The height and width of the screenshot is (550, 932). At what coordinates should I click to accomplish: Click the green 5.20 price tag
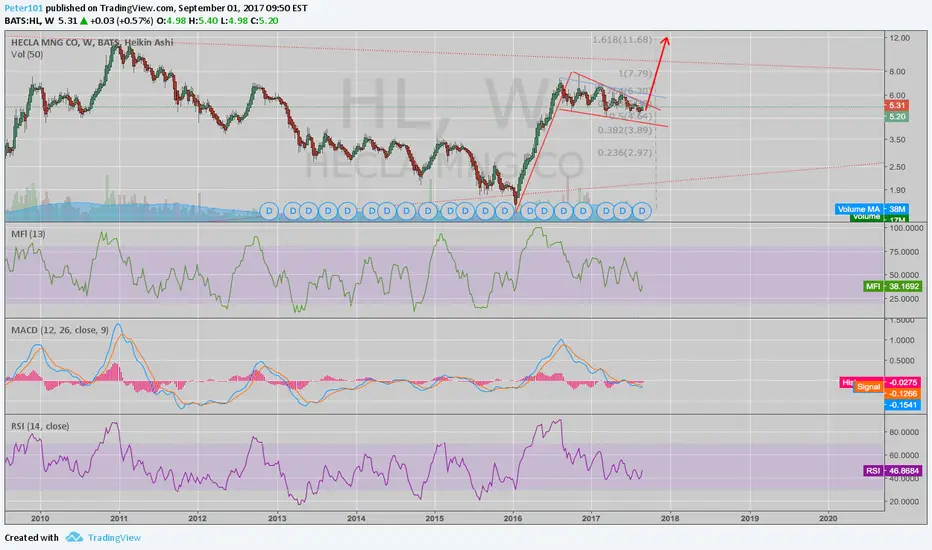897,117
